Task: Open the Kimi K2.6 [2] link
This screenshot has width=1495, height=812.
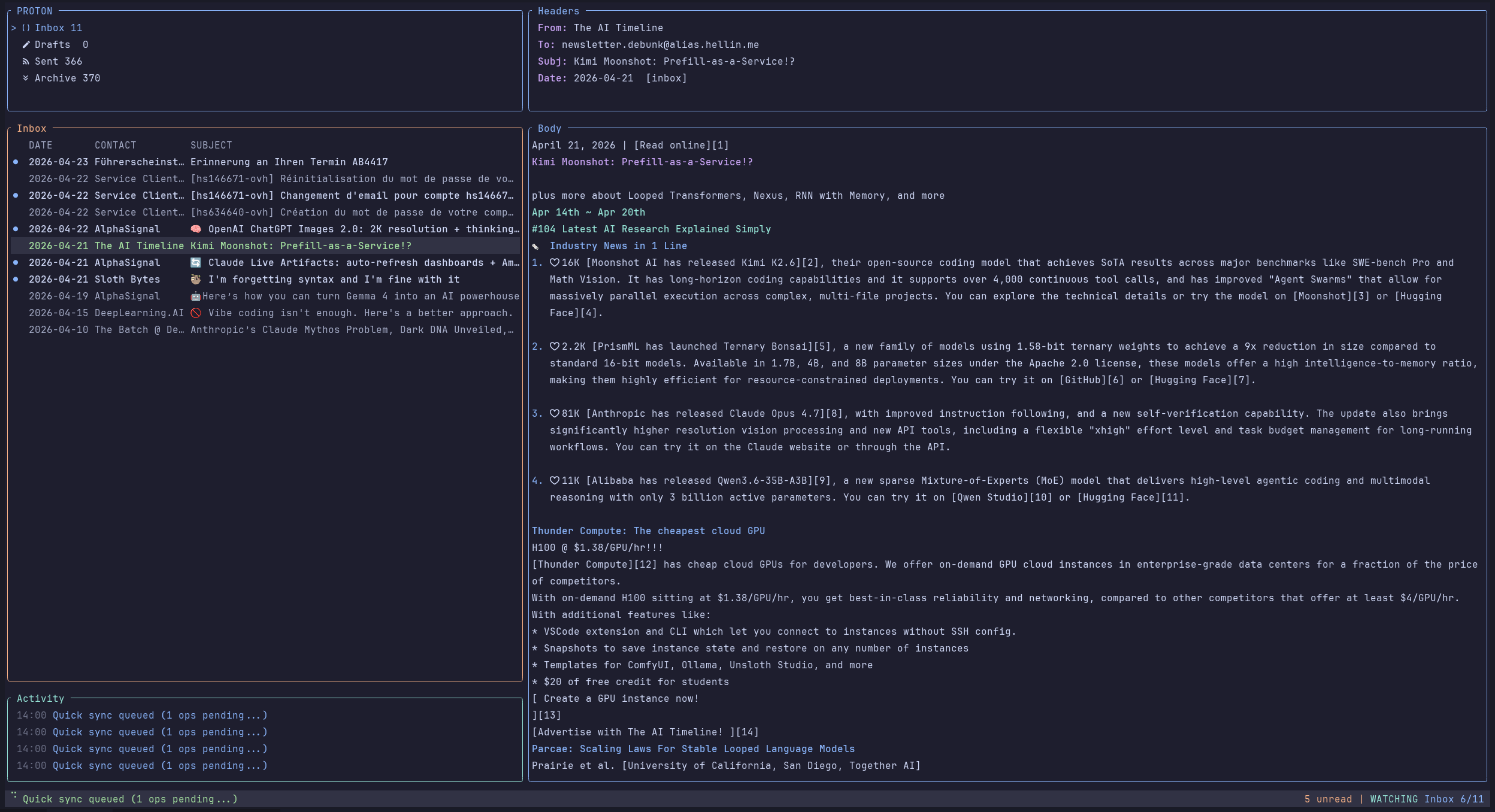Action: tap(703, 263)
